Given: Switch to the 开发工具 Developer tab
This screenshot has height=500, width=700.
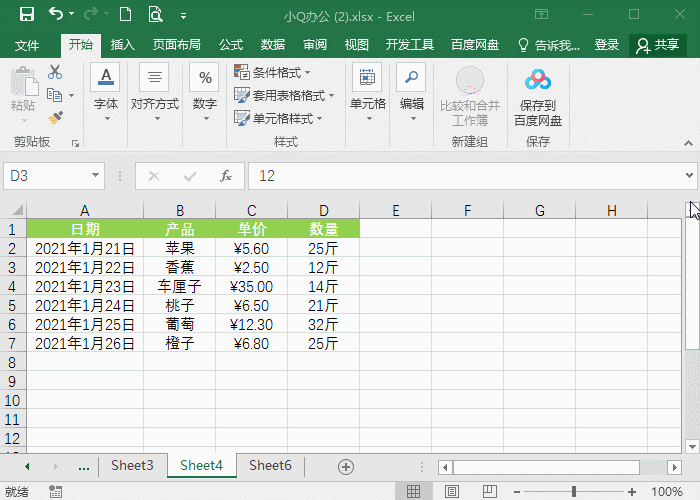Looking at the screenshot, I should [410, 45].
